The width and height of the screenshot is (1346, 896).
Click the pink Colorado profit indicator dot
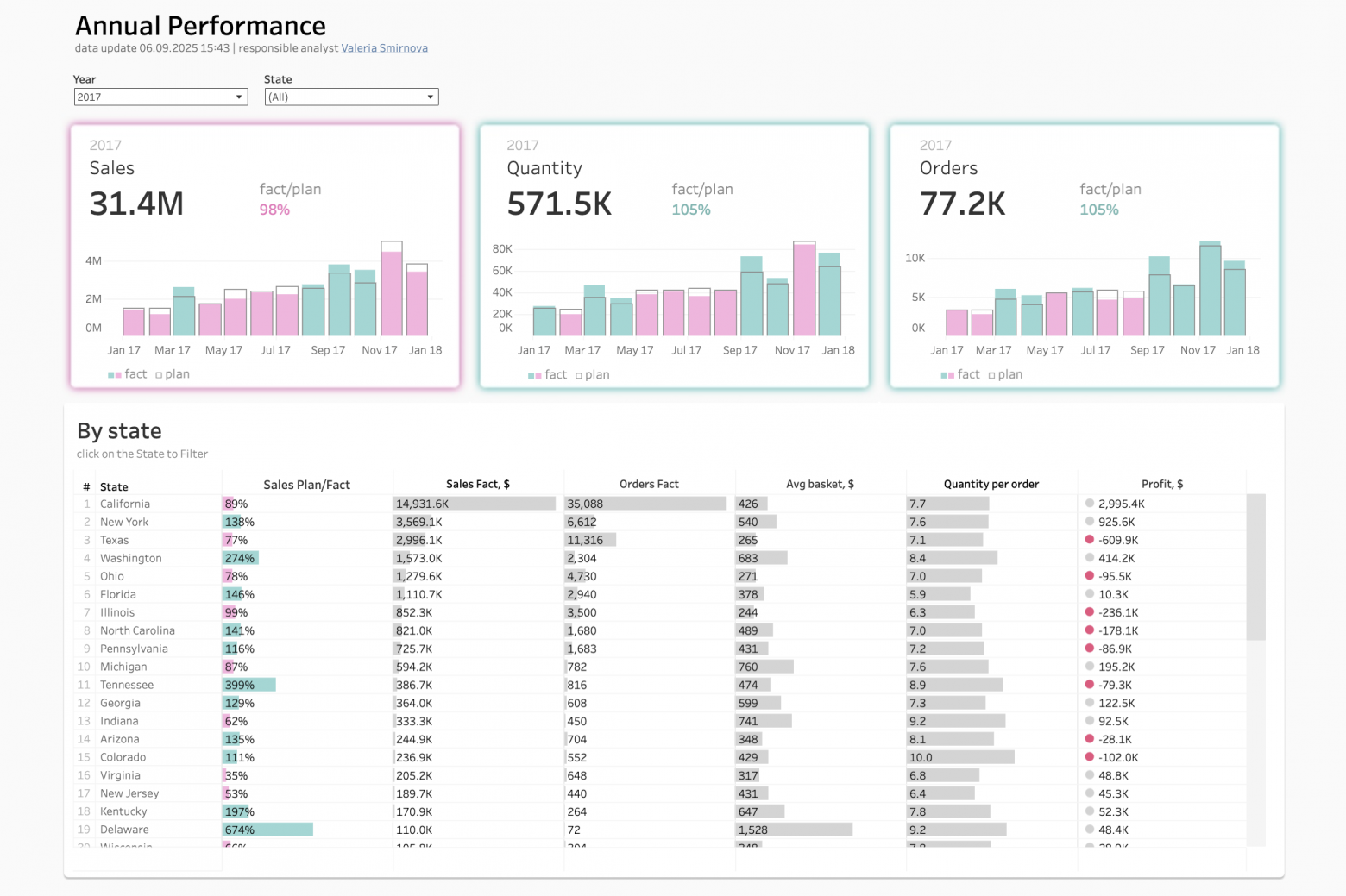(x=1090, y=757)
